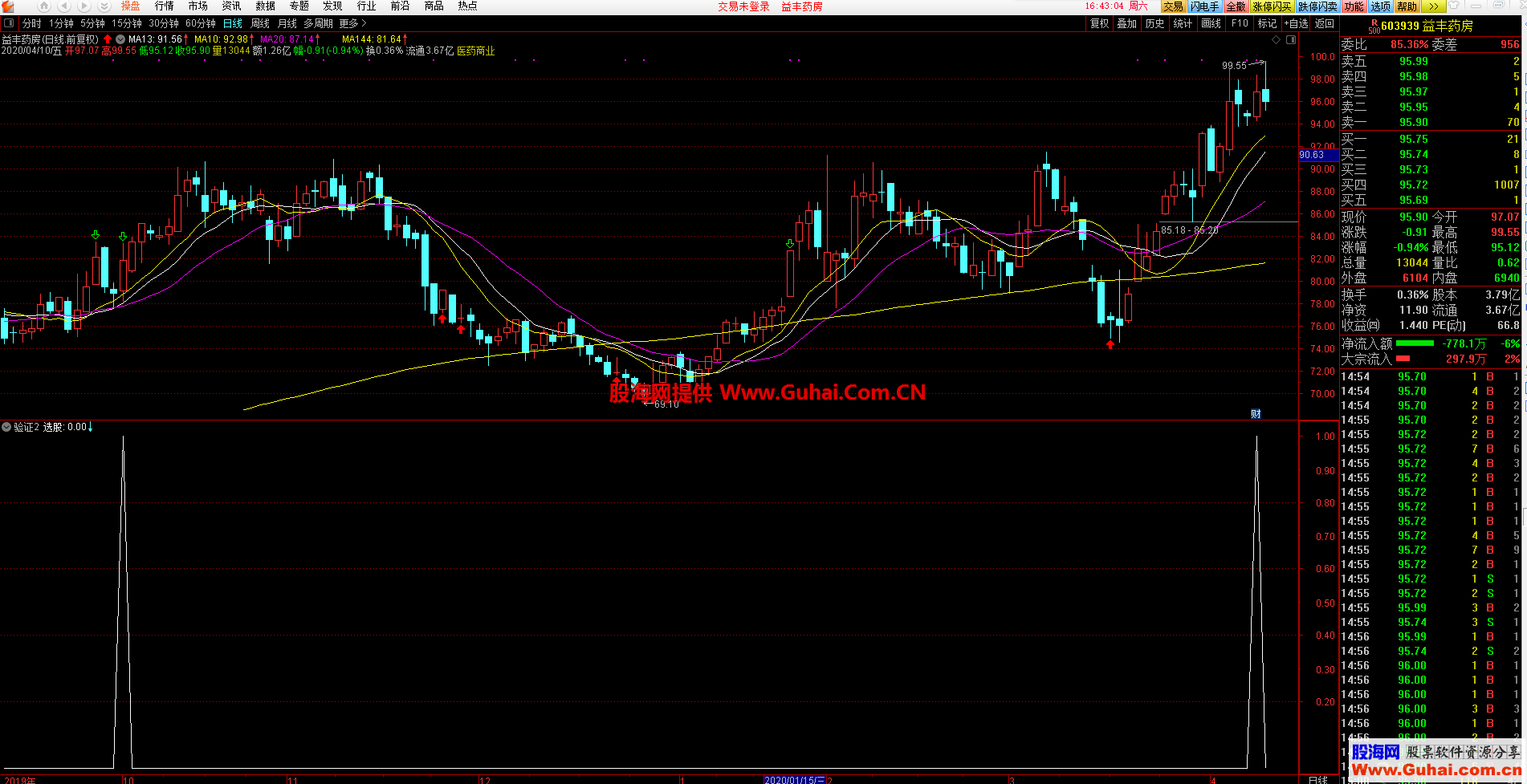Image resolution: width=1527 pixels, height=784 pixels.
Task: Open the 行业 menu
Action: coord(366,6)
